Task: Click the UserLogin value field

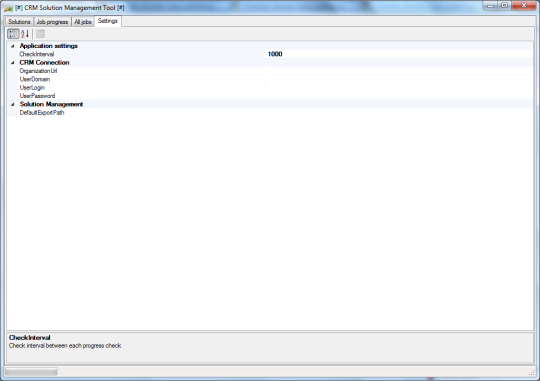Action: coord(399,87)
